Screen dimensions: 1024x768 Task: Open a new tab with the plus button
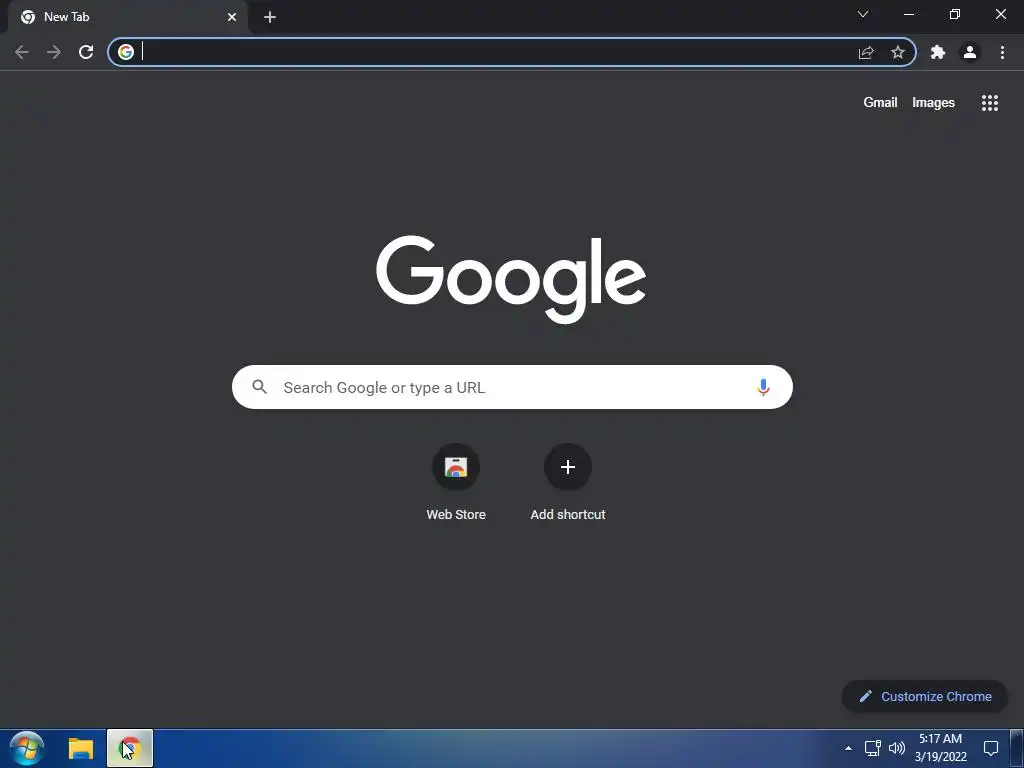(x=270, y=17)
